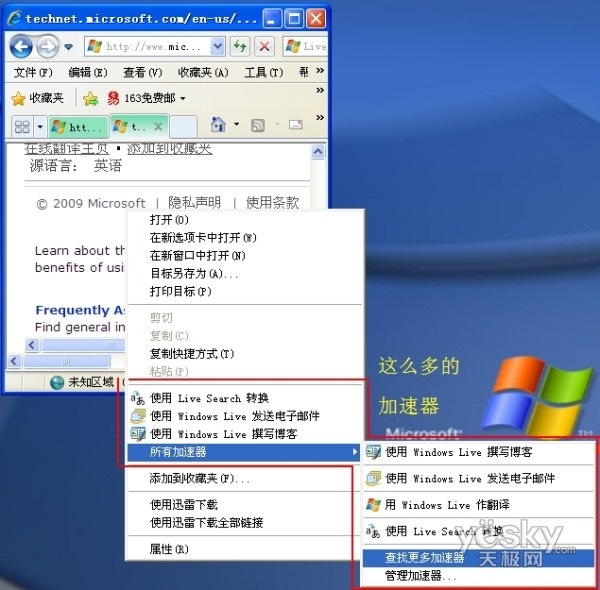Open the recent pages dropdown arrow
Image resolution: width=600 pixels, height=590 pixels.
[x=68, y=47]
